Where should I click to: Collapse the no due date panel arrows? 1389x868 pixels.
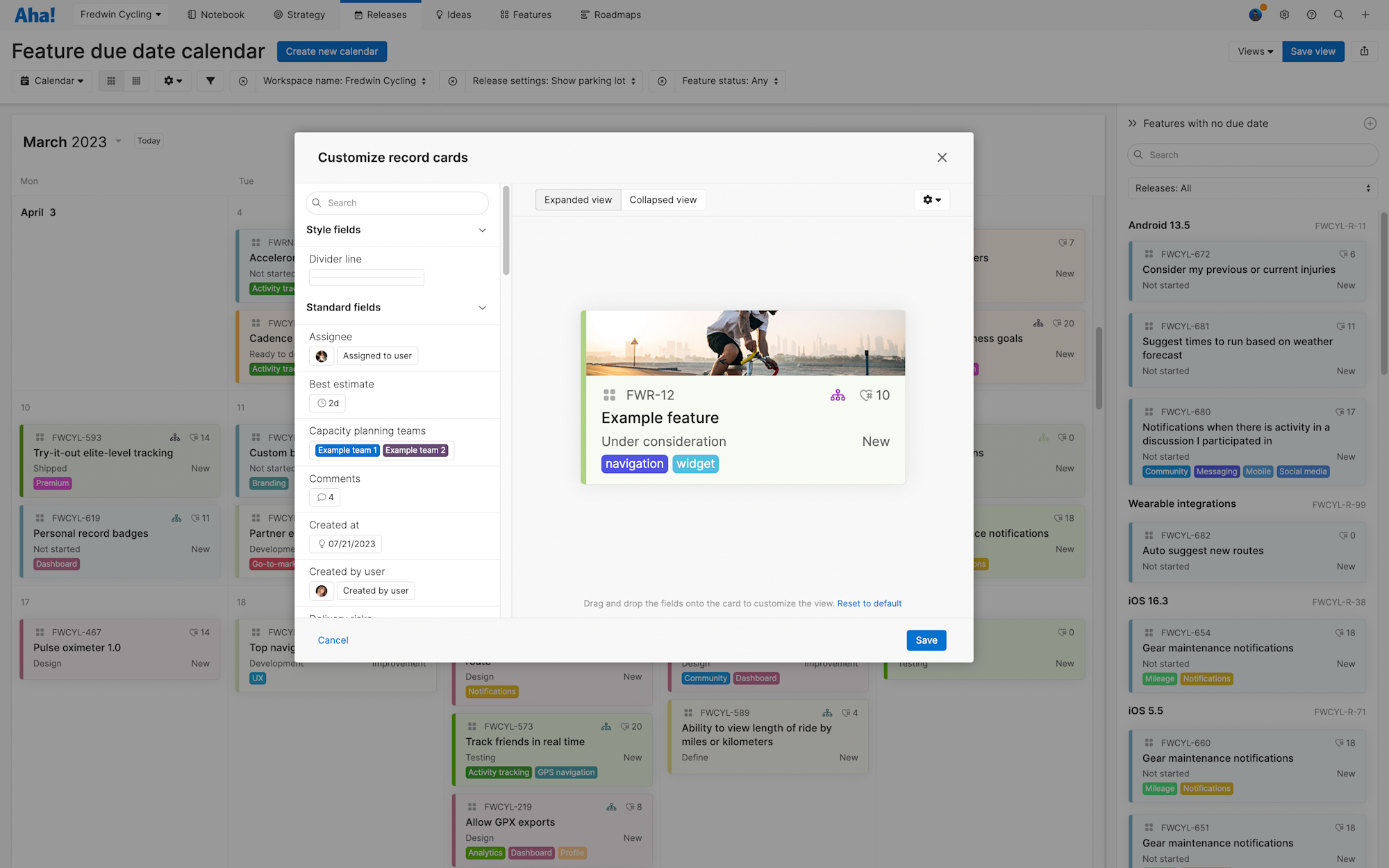pos(1133,124)
